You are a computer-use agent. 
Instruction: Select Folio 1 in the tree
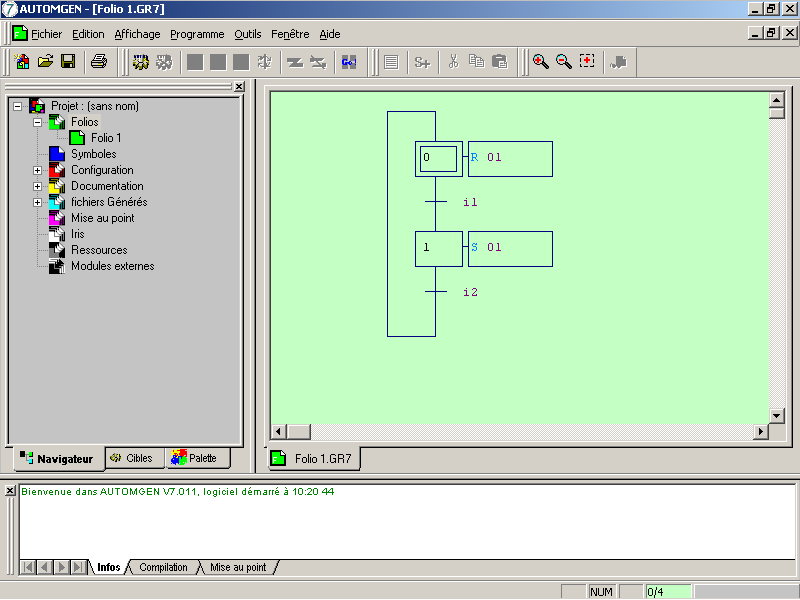point(105,138)
